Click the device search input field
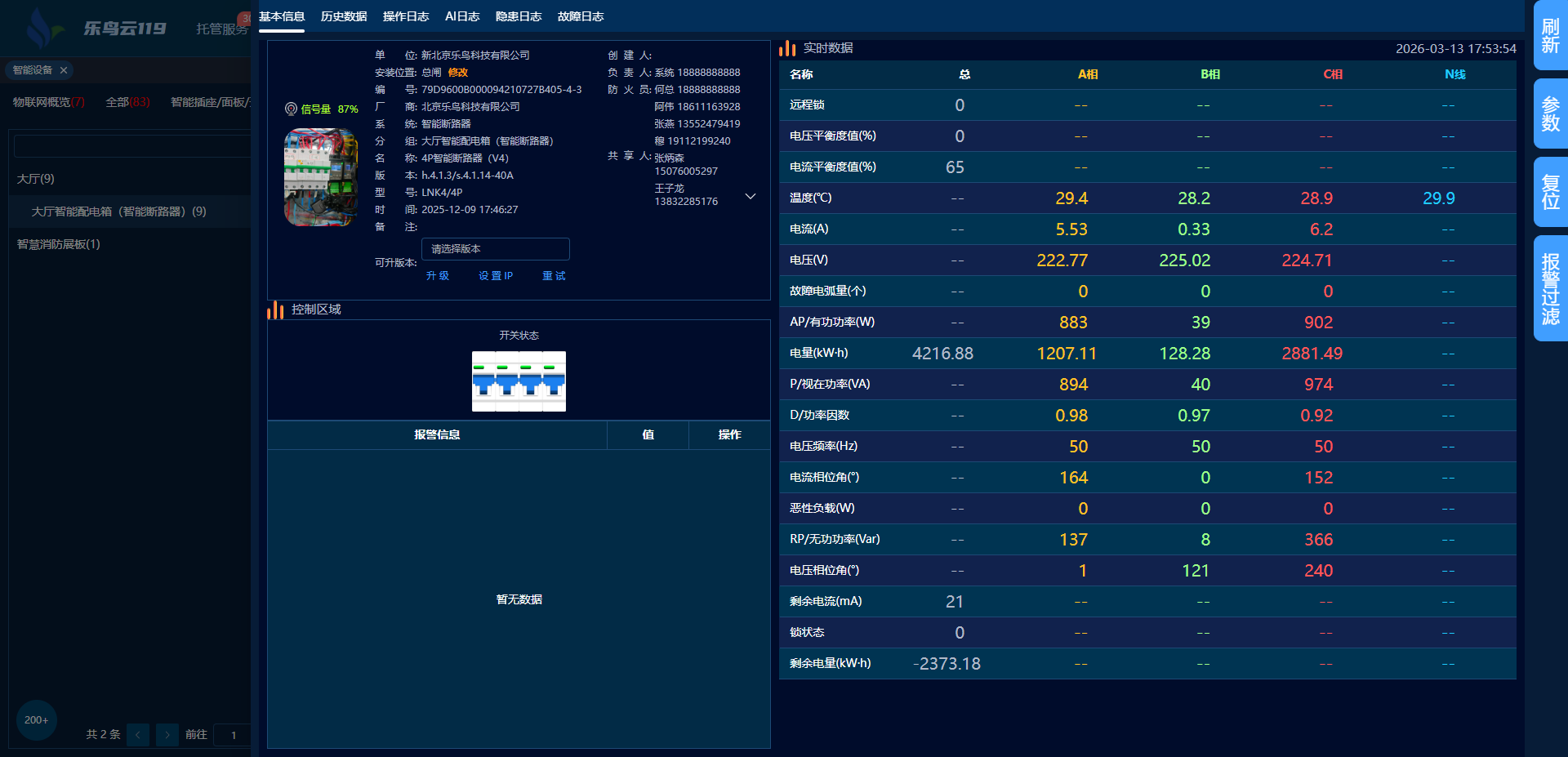This screenshot has width=1568, height=757. [x=132, y=146]
